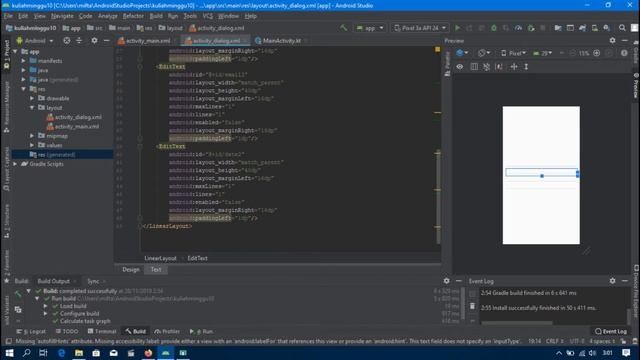Open the Terminal tool window
The height and width of the screenshot is (360, 640).
[x=102, y=331]
